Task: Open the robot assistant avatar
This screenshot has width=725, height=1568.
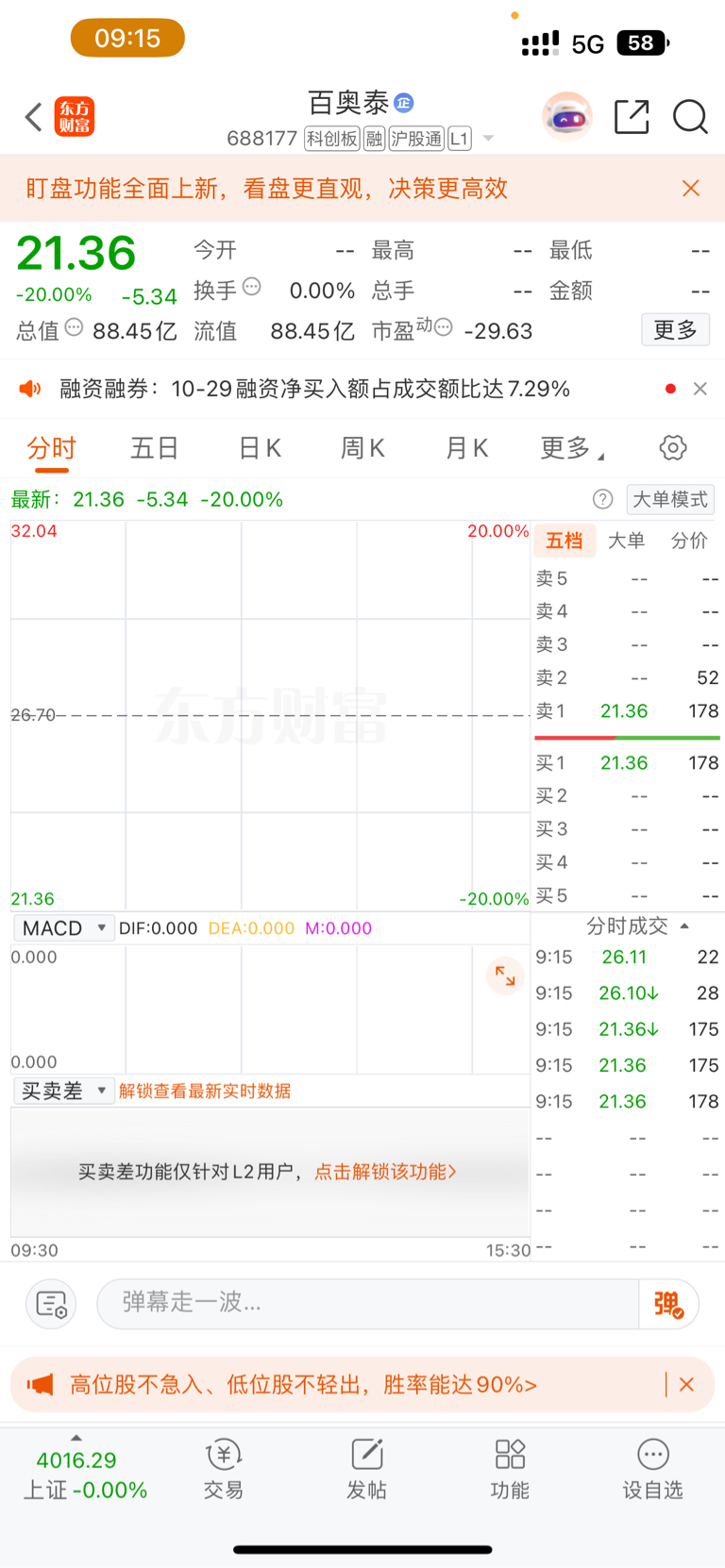Action: click(x=566, y=117)
